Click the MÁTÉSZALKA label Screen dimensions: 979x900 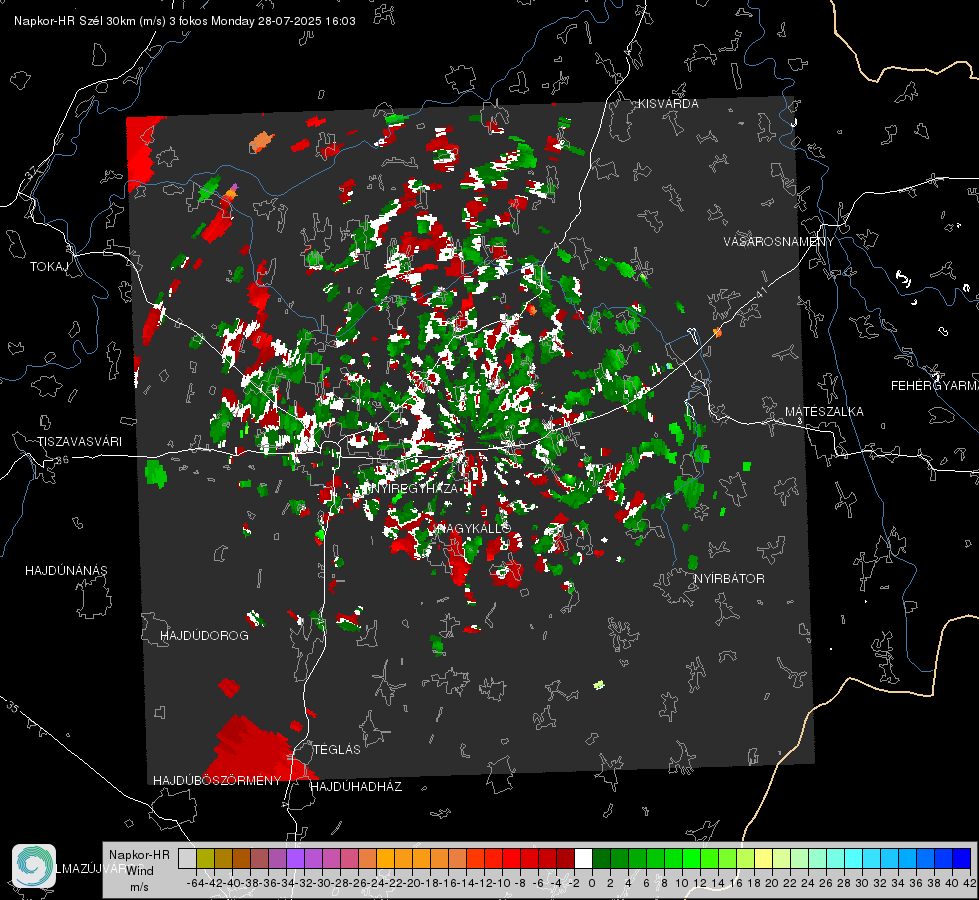(824, 412)
